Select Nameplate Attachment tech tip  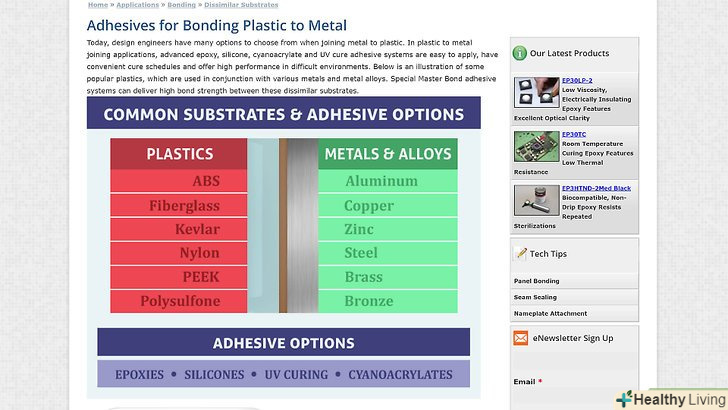(551, 313)
